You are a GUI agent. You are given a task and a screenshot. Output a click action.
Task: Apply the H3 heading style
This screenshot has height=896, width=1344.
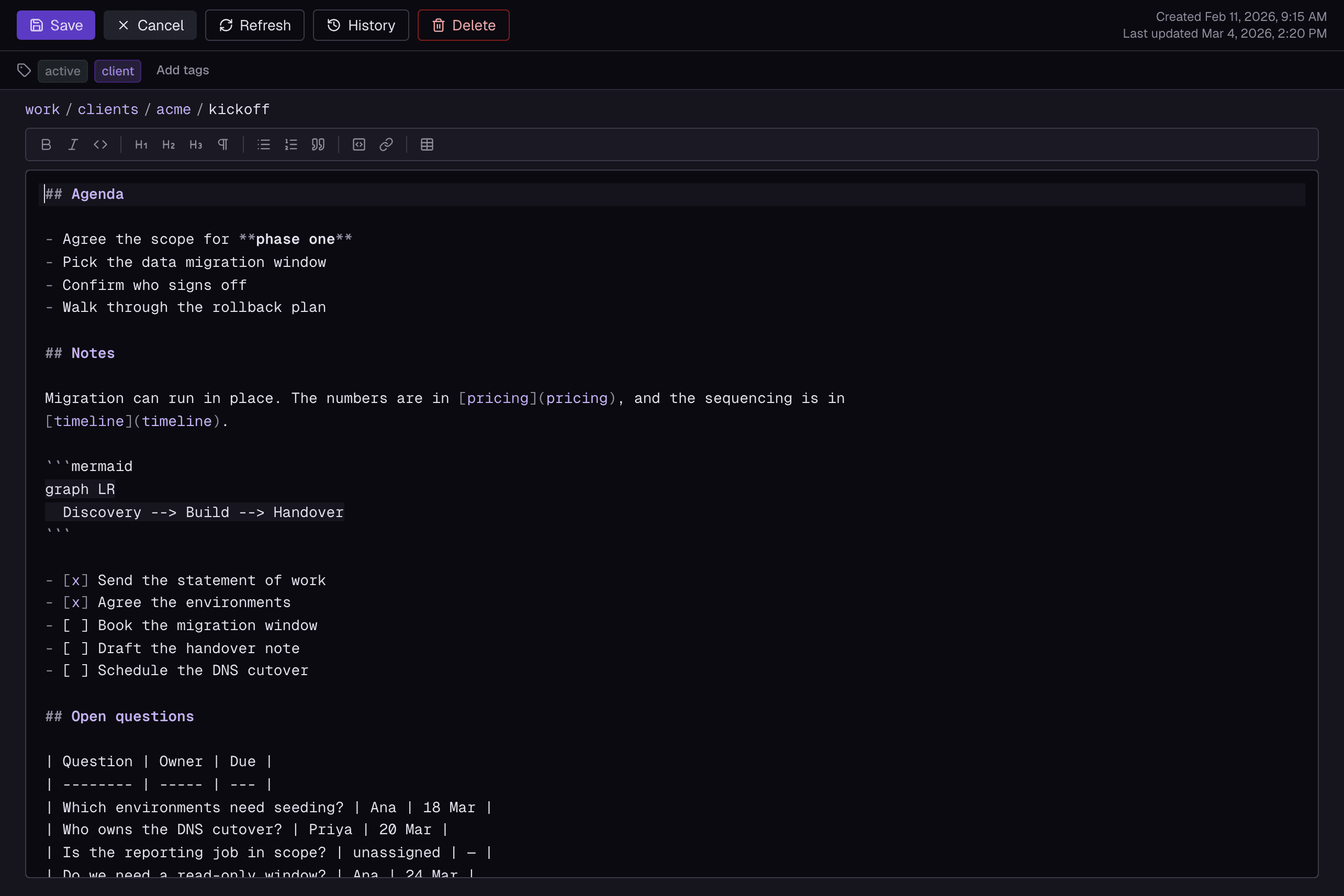pos(196,144)
